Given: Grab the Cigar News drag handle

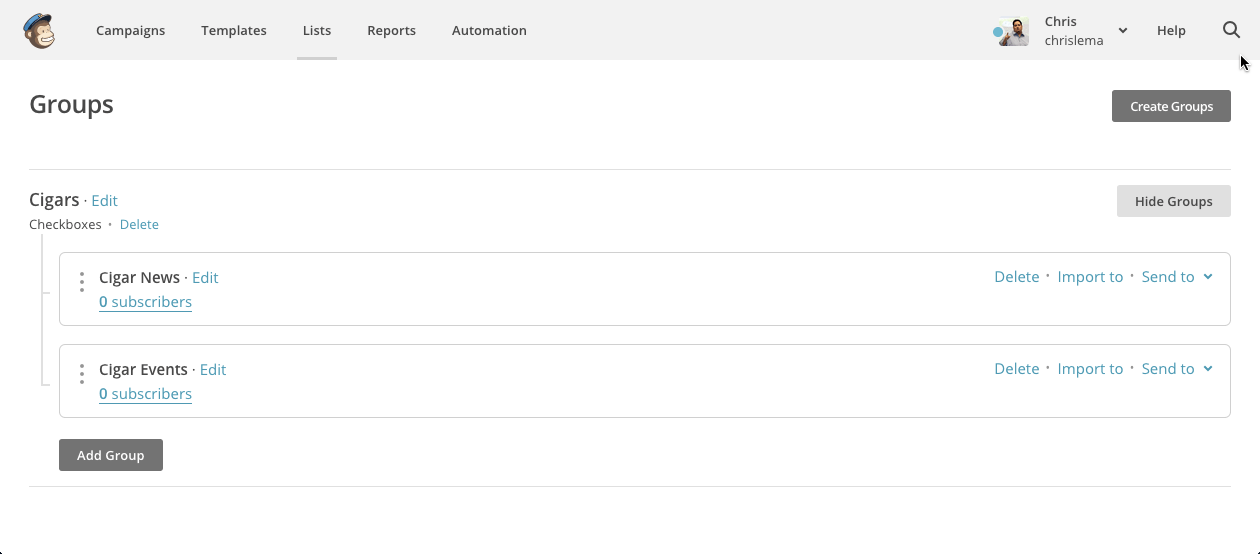Looking at the screenshot, I should pyautogui.click(x=82, y=282).
